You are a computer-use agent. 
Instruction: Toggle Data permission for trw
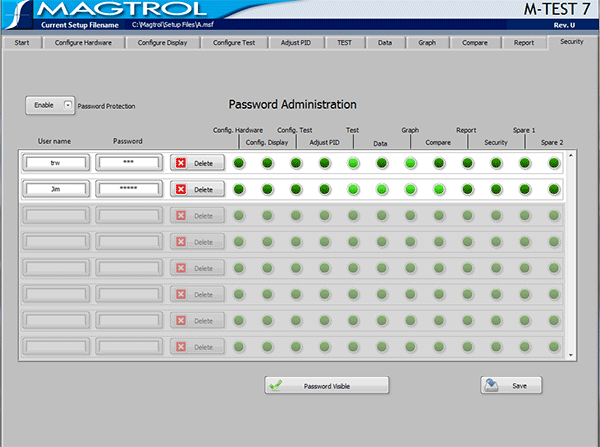click(382, 163)
